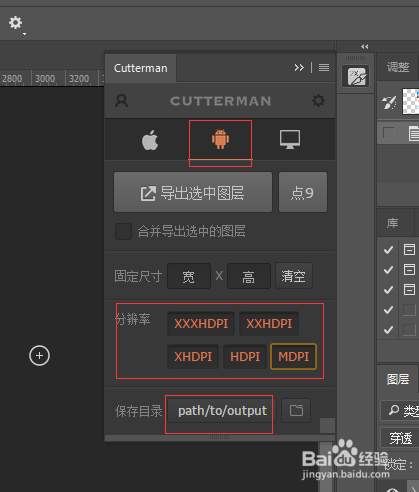The width and height of the screenshot is (419, 492).
Task: Open the 穿透 blend mode dropdown
Action: click(400, 438)
